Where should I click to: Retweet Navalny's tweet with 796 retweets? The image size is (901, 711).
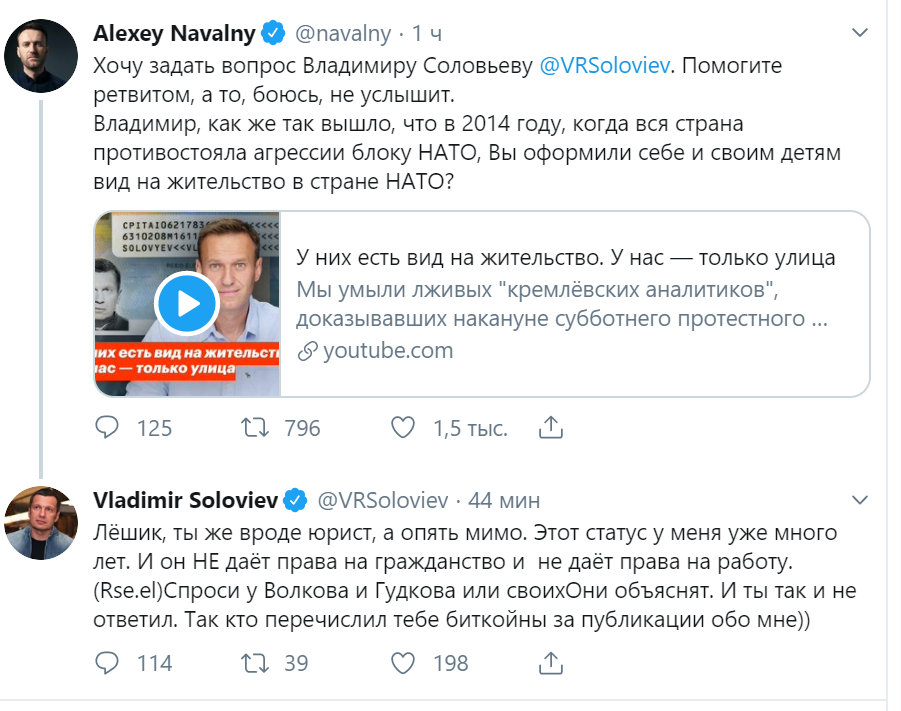click(256, 428)
